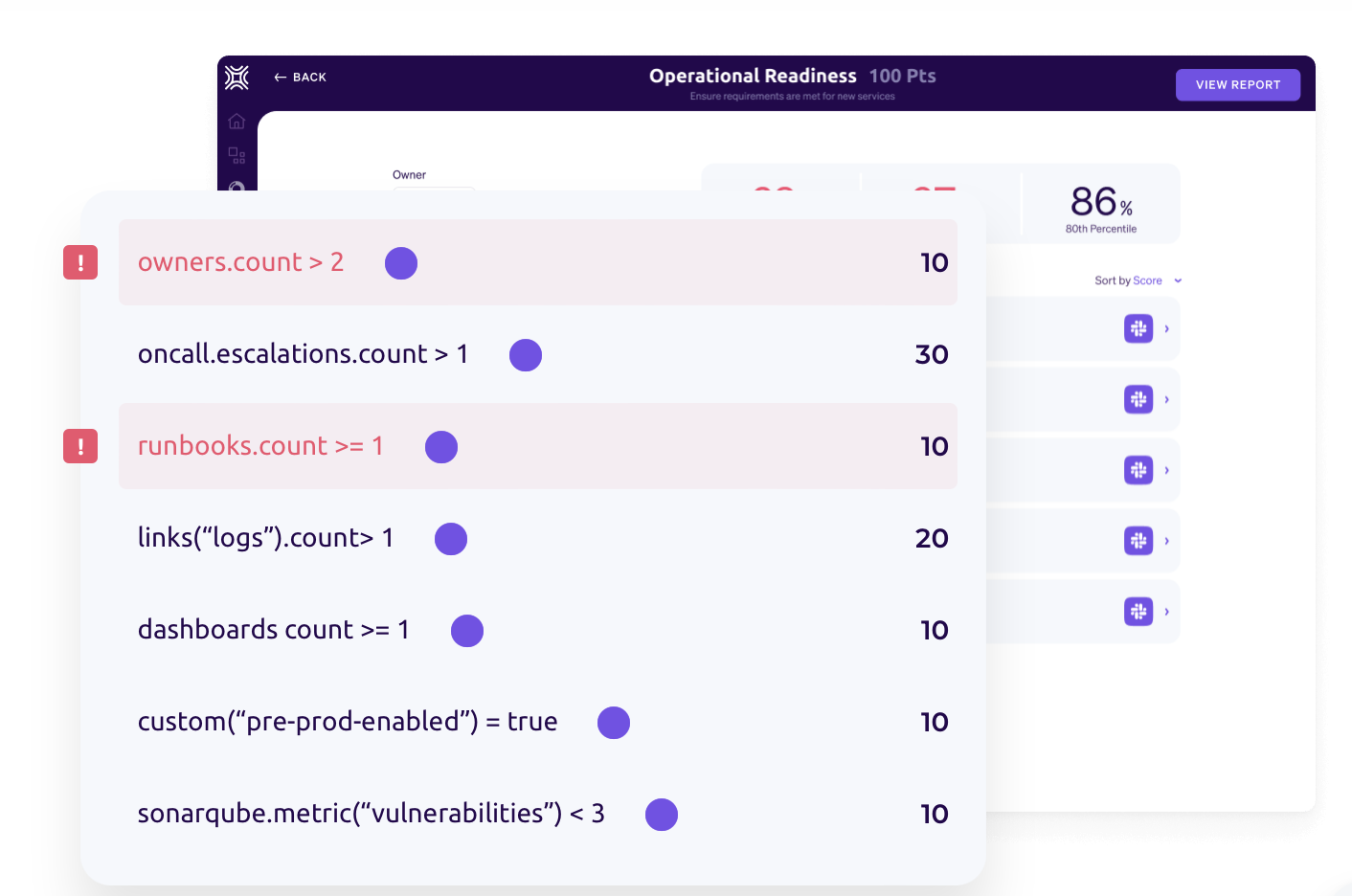Click the Owner filter field
This screenshot has width=1352, height=896.
[433, 188]
